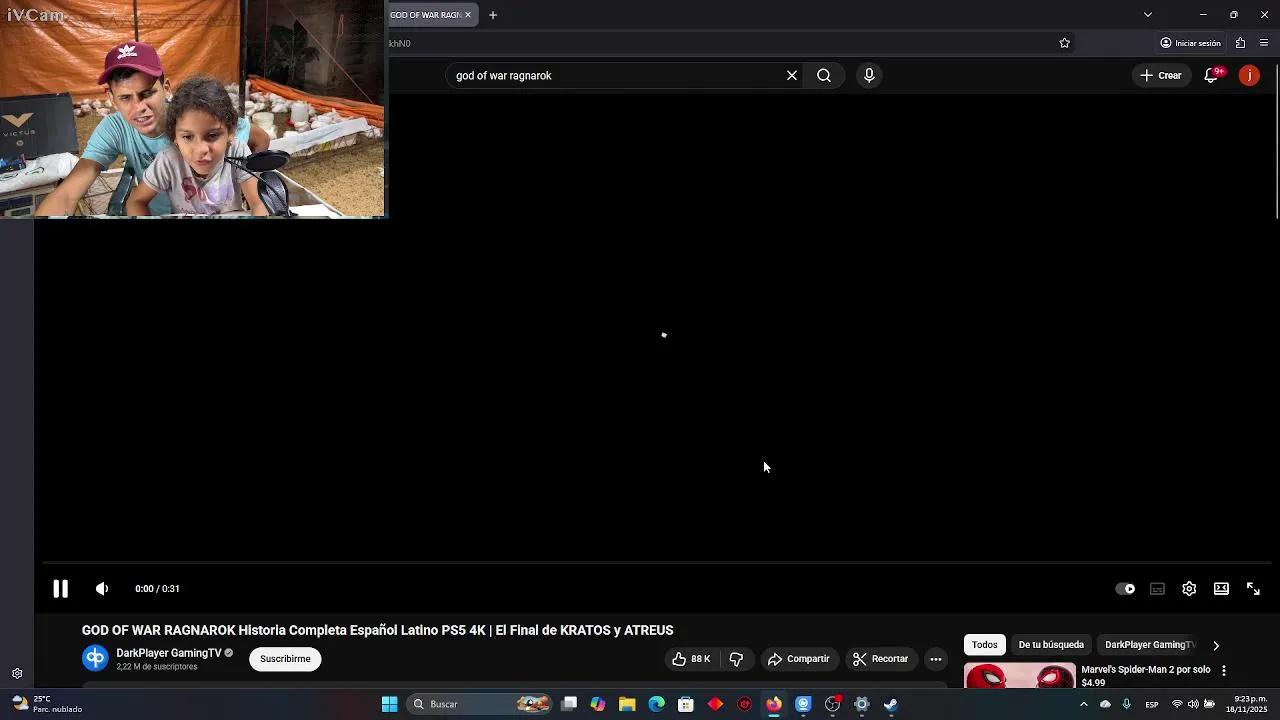The image size is (1280, 720).
Task: Open Steam from taskbar
Action: [891, 704]
